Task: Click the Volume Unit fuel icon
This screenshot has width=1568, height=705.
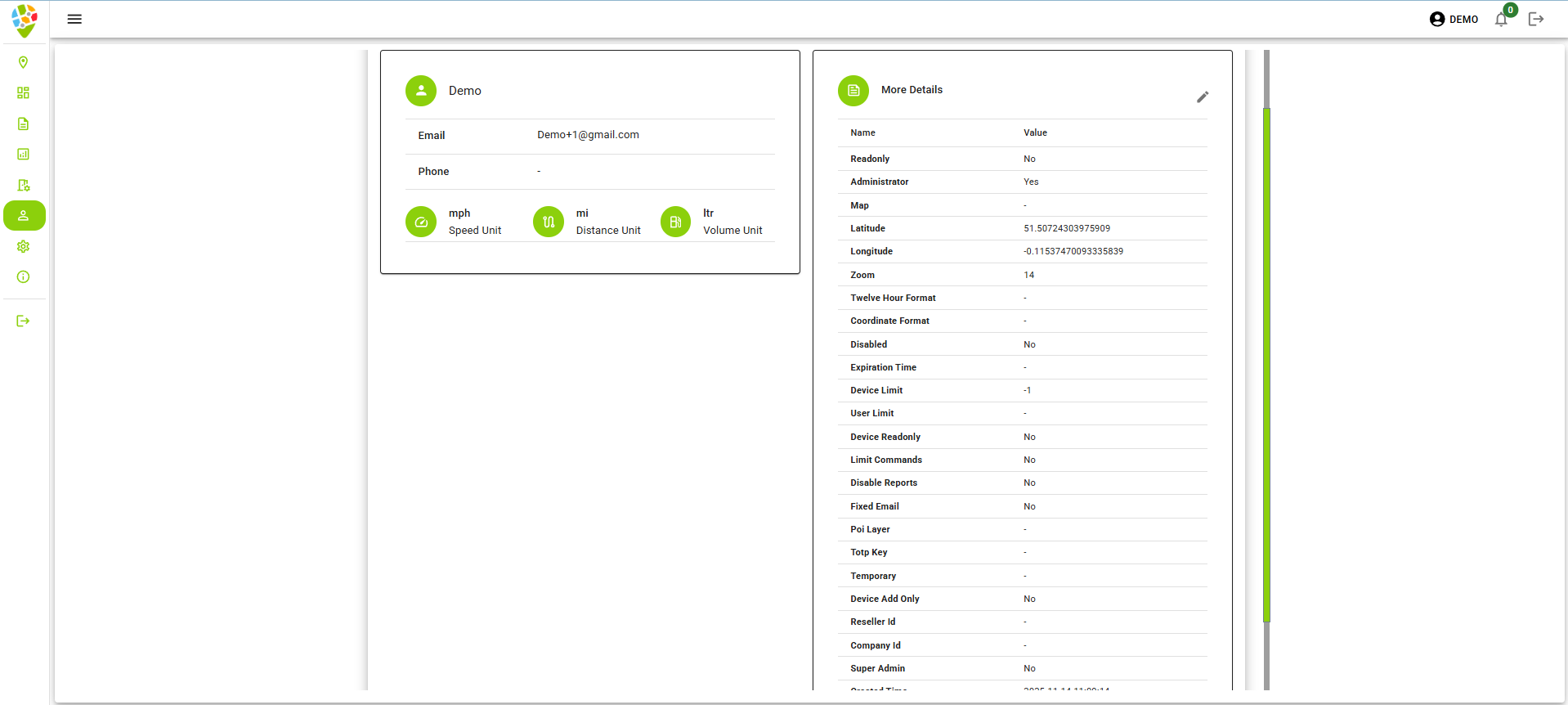Action: coord(675,222)
